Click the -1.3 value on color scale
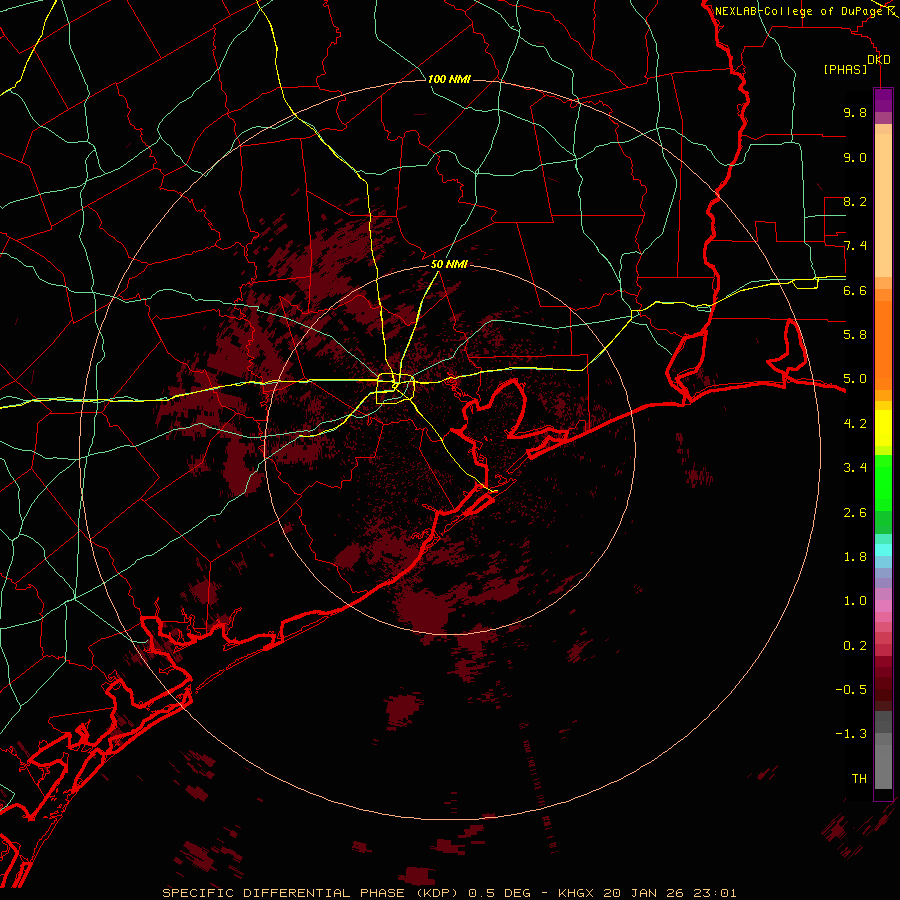This screenshot has height=900, width=900. coord(851,734)
